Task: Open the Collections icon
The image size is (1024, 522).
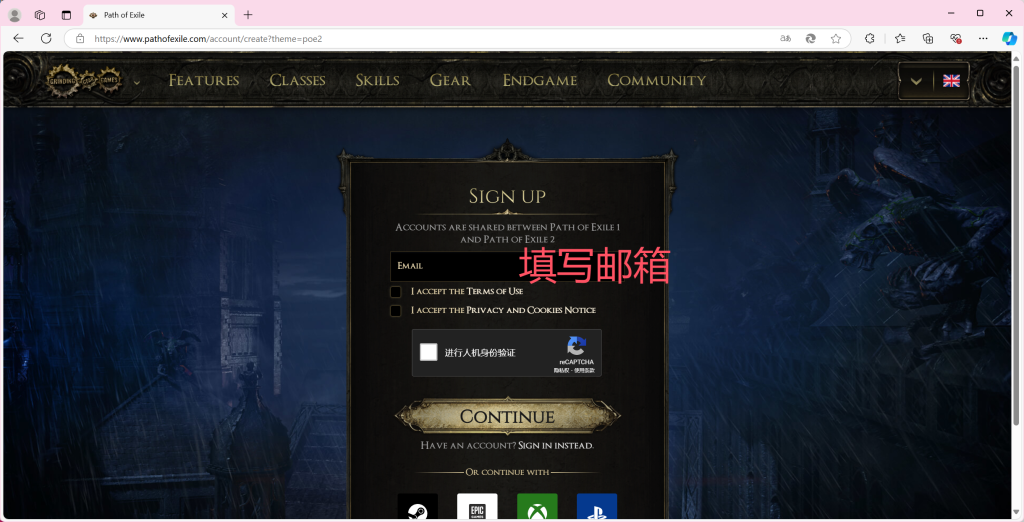Action: [x=928, y=39]
